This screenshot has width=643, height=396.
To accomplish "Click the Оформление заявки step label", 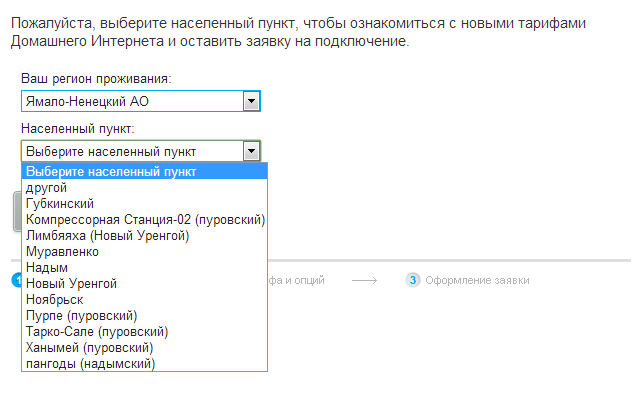I will (477, 280).
